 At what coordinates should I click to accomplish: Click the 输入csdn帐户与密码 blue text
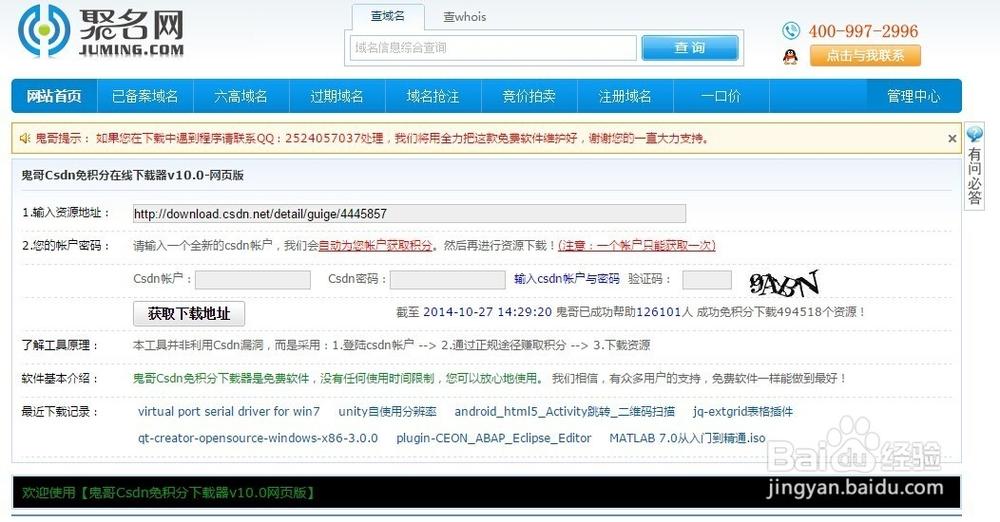point(566,279)
